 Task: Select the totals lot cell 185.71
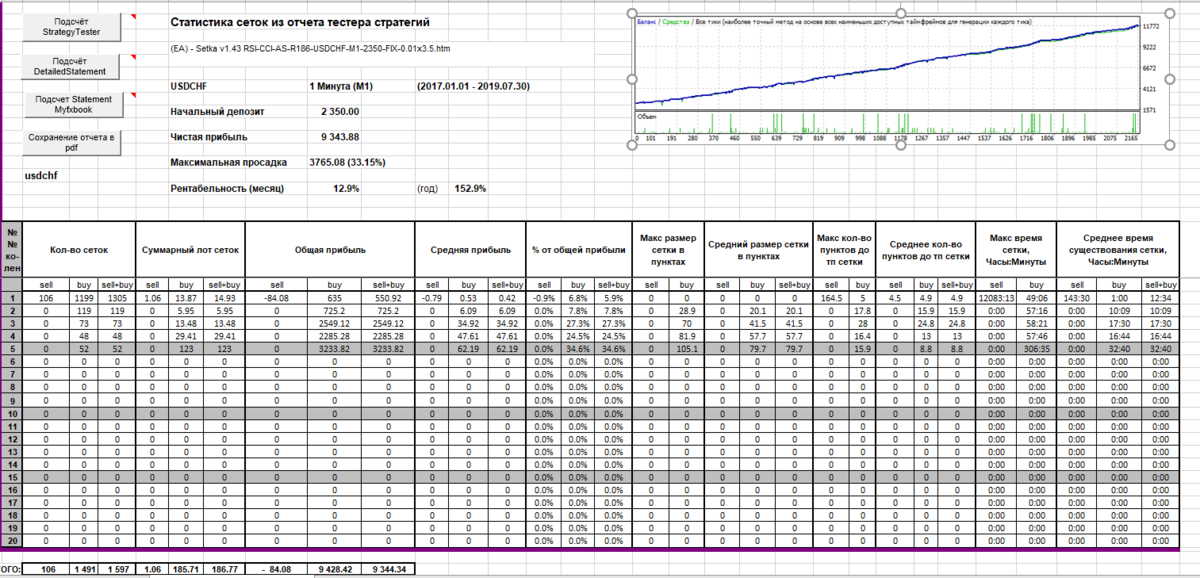point(185,568)
